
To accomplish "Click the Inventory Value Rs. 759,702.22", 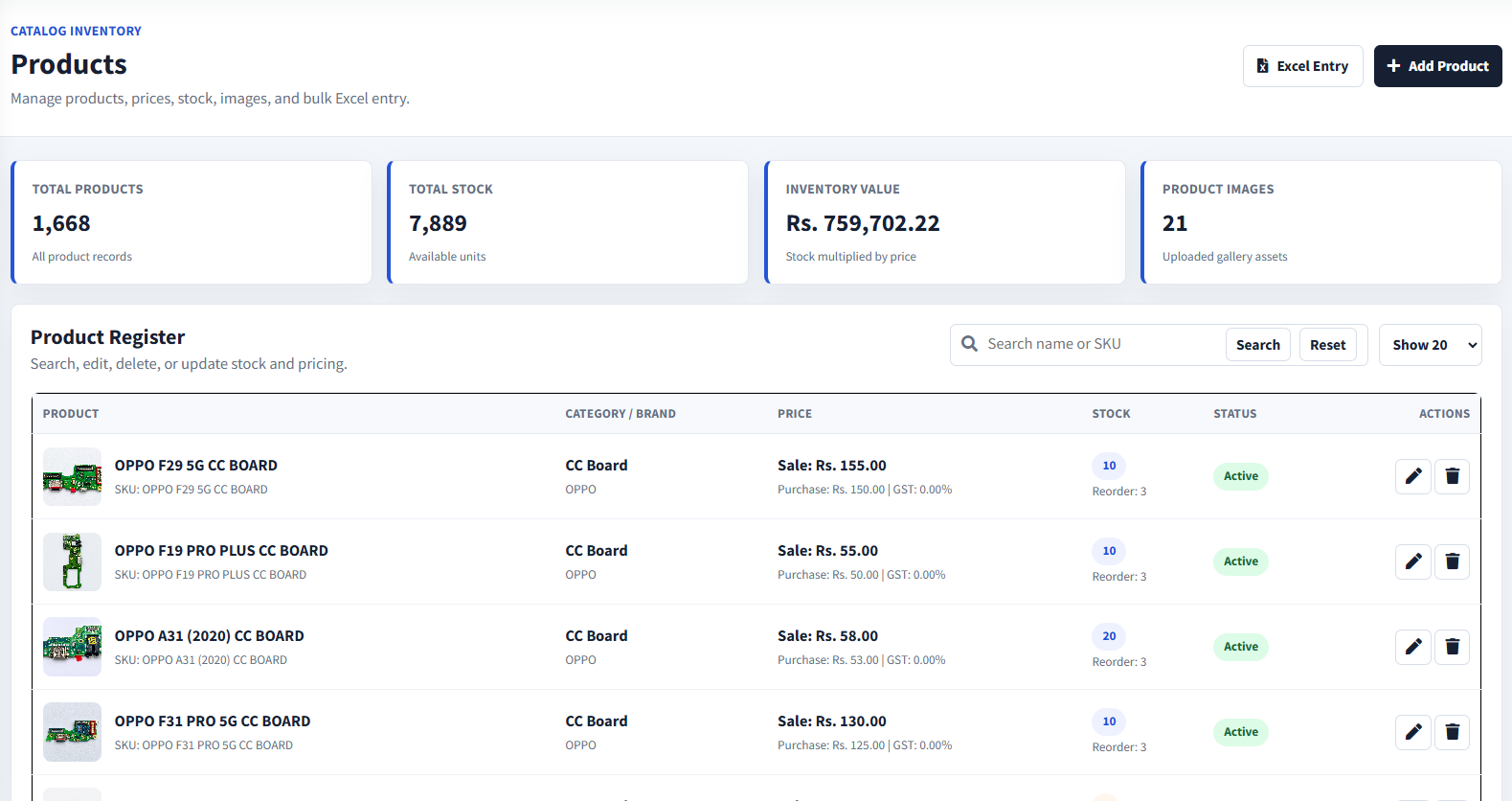I will 863,223.
